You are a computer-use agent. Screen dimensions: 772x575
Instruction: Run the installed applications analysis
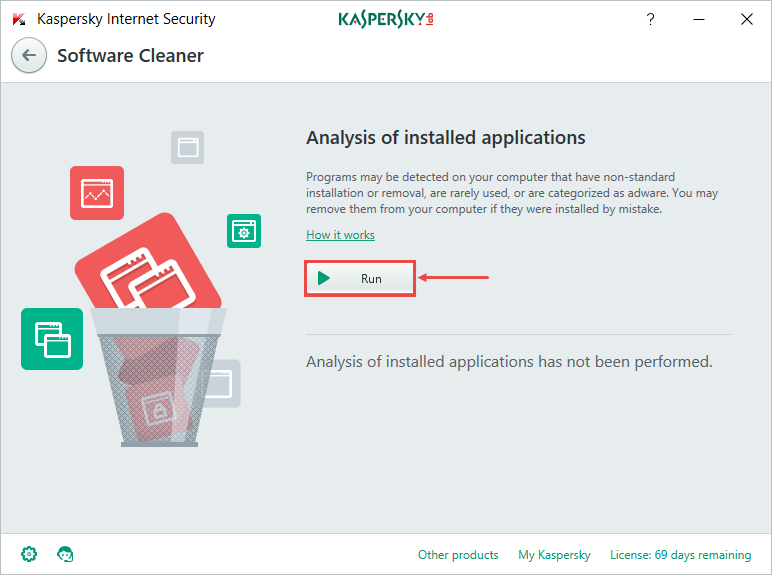(360, 279)
